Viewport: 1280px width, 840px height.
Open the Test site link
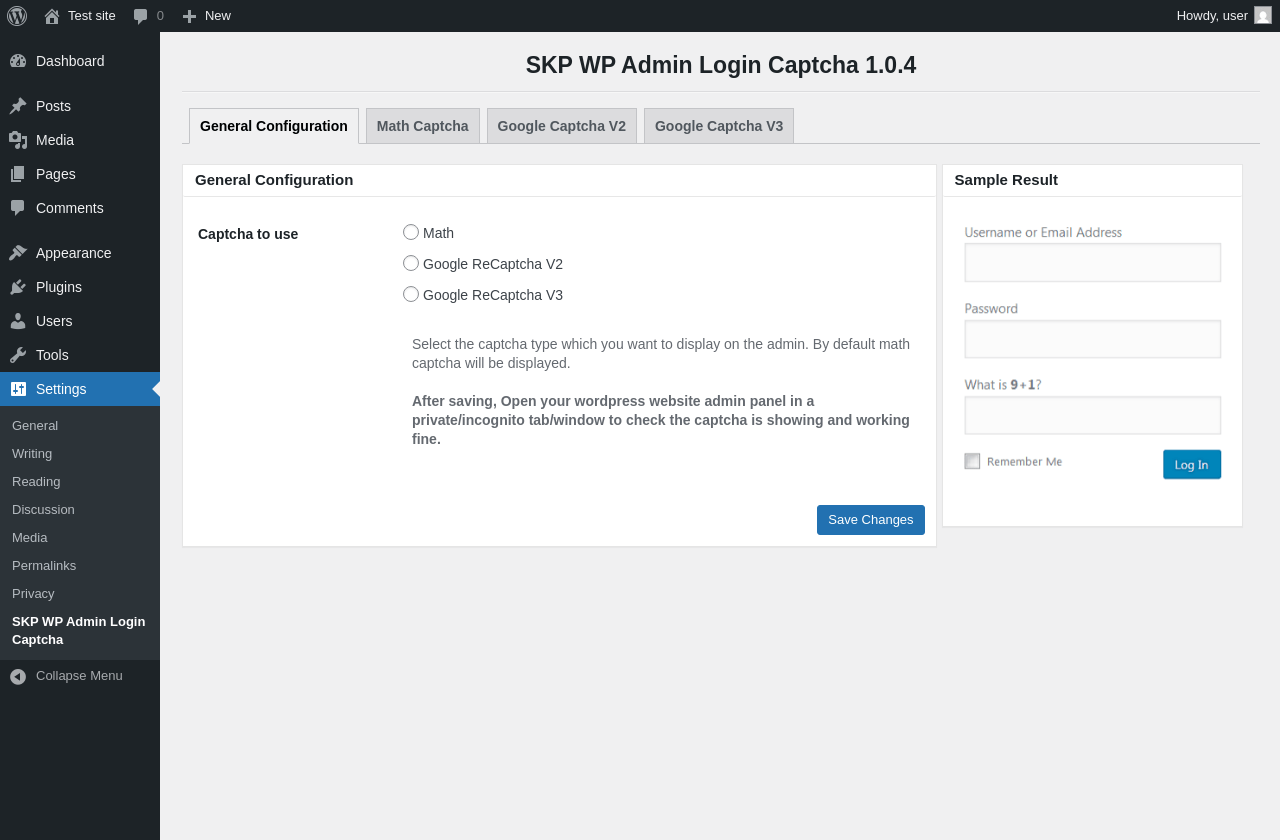click(x=92, y=15)
